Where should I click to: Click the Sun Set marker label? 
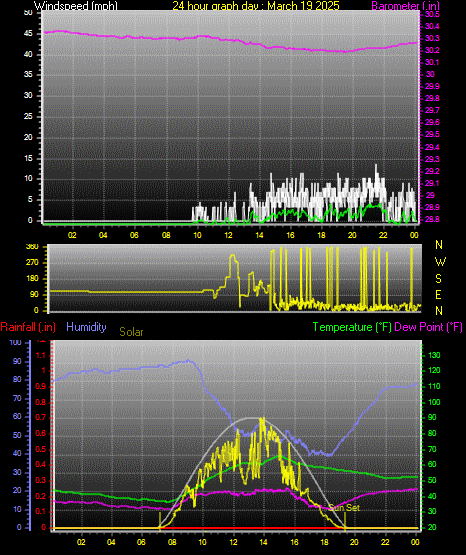coord(344,508)
